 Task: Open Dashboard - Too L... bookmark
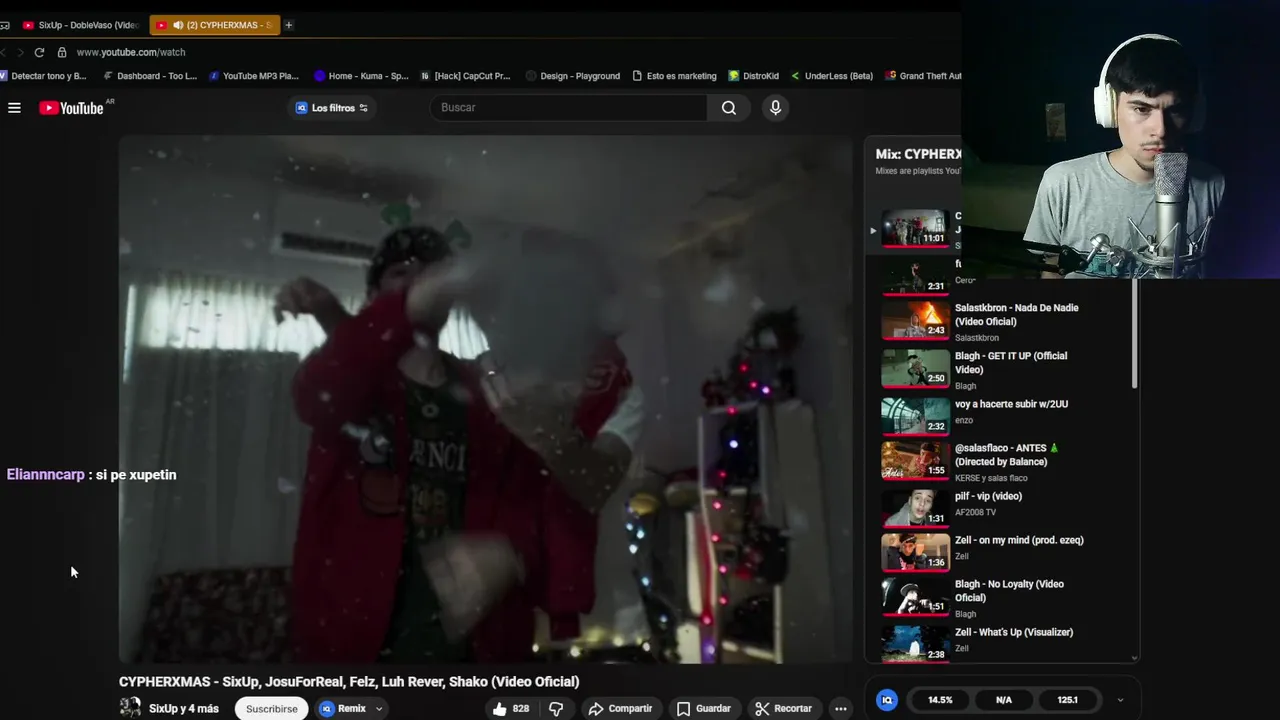tap(150, 76)
